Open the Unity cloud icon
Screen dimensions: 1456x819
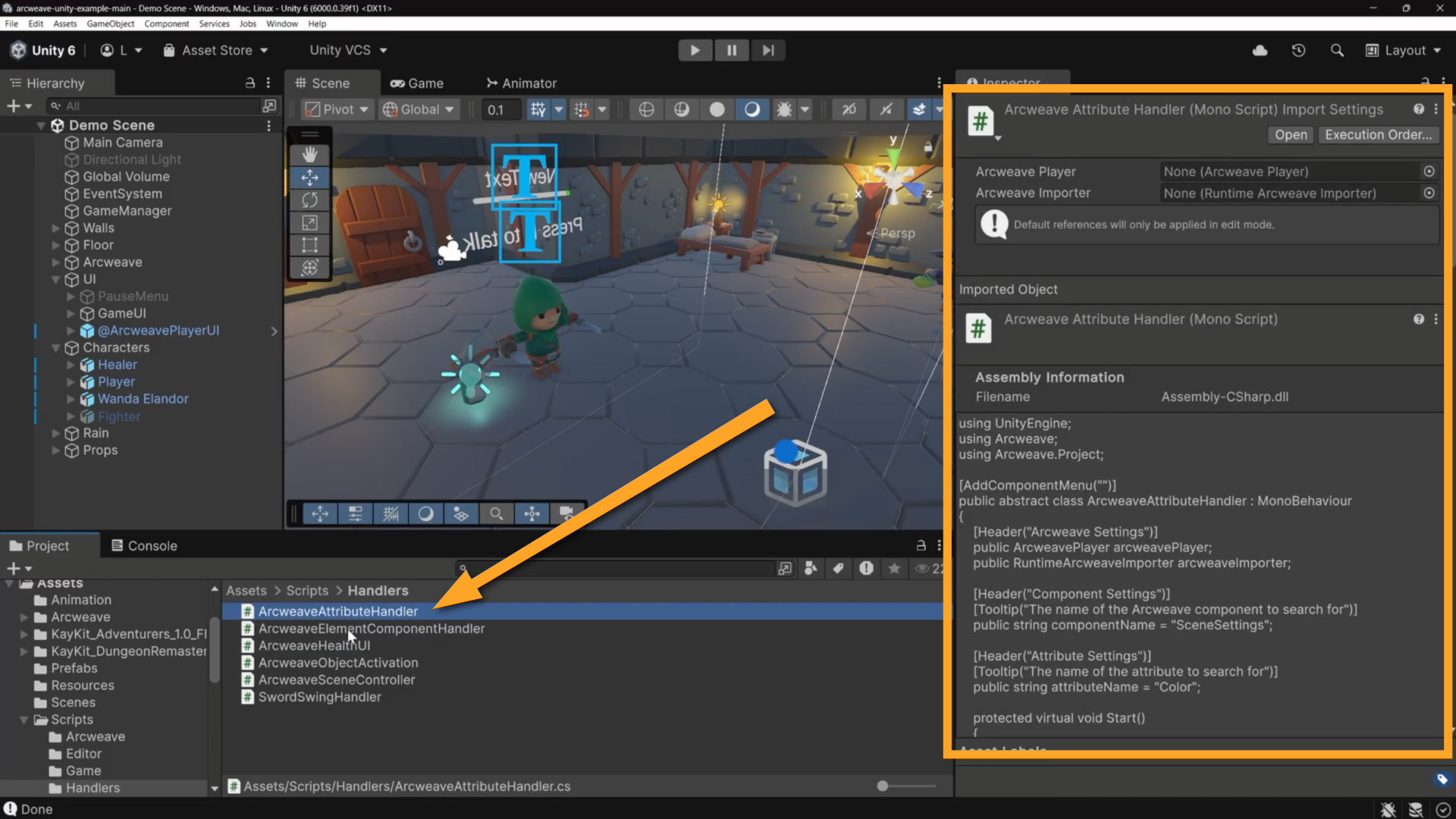tap(1260, 50)
